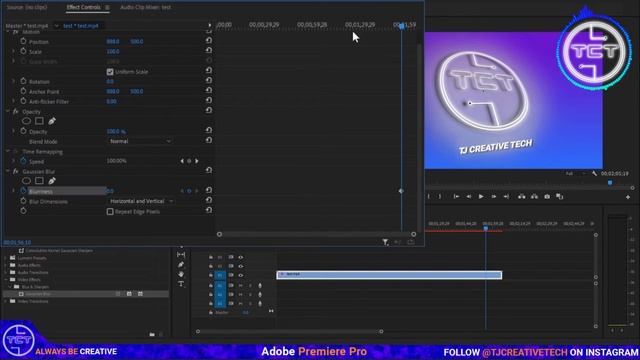Select the Slip tool
This screenshot has height=360, width=640.
(181, 255)
